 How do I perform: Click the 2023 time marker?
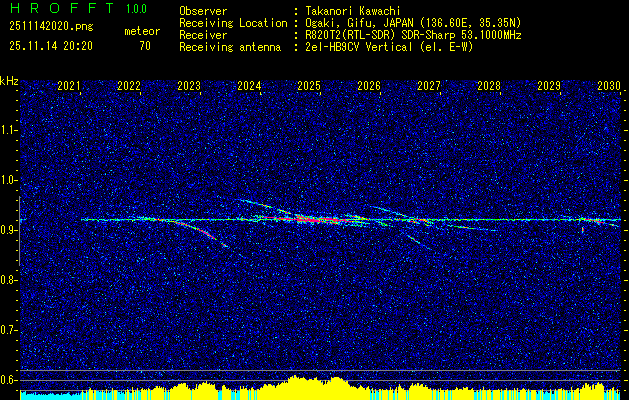(x=189, y=85)
